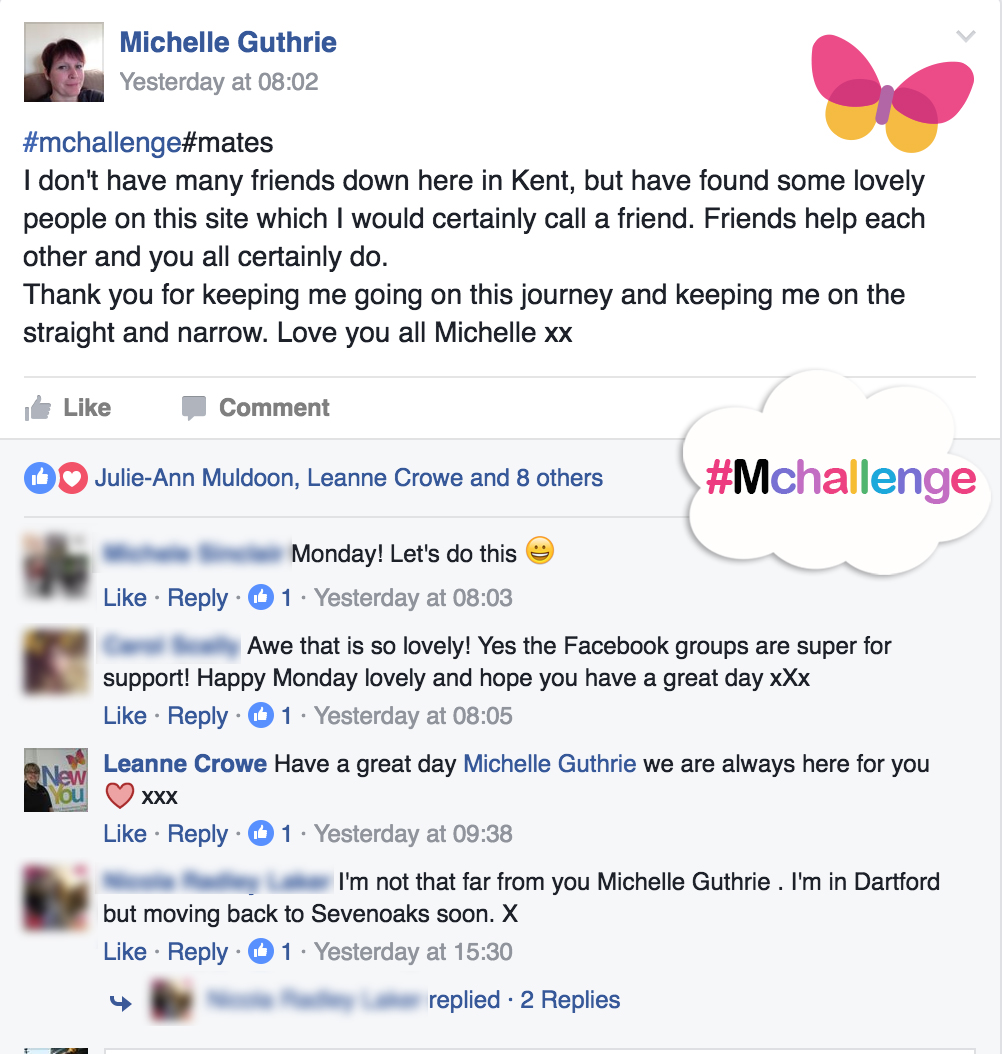The image size is (1002, 1054).
Task: Click the thumbs-up Like icon under the post
Action: pos(38,407)
